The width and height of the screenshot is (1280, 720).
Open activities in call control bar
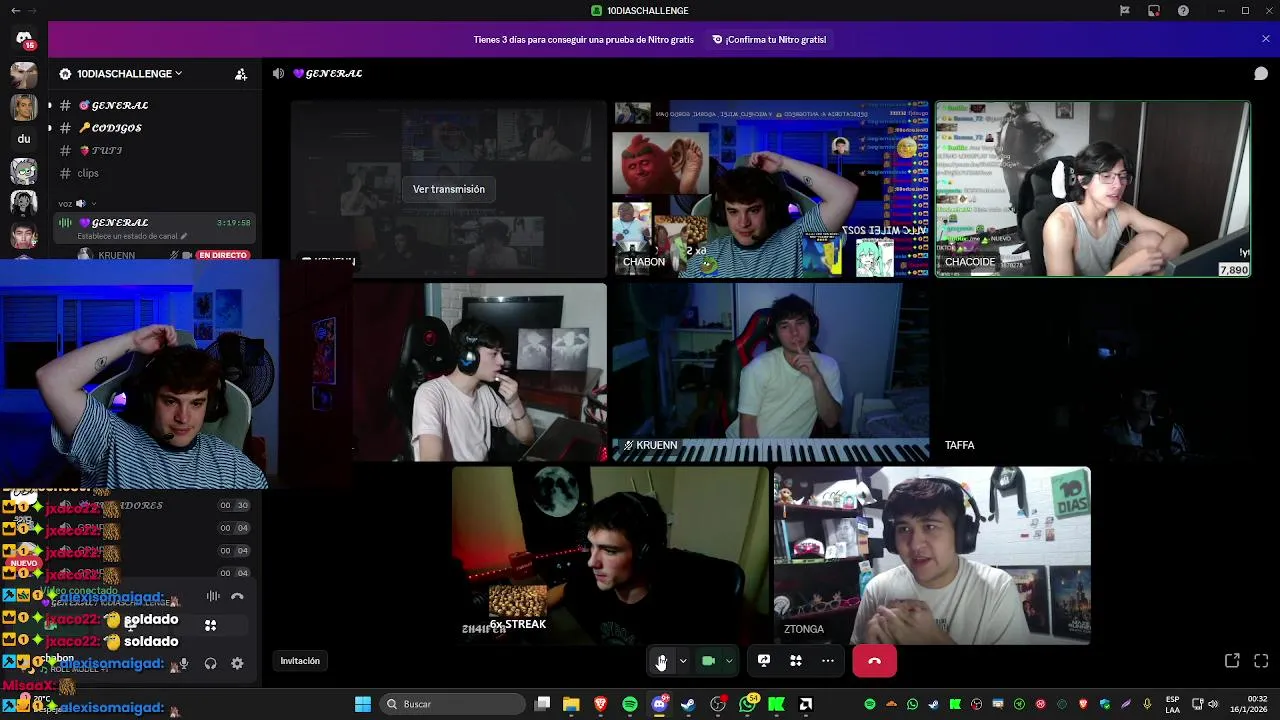point(796,661)
